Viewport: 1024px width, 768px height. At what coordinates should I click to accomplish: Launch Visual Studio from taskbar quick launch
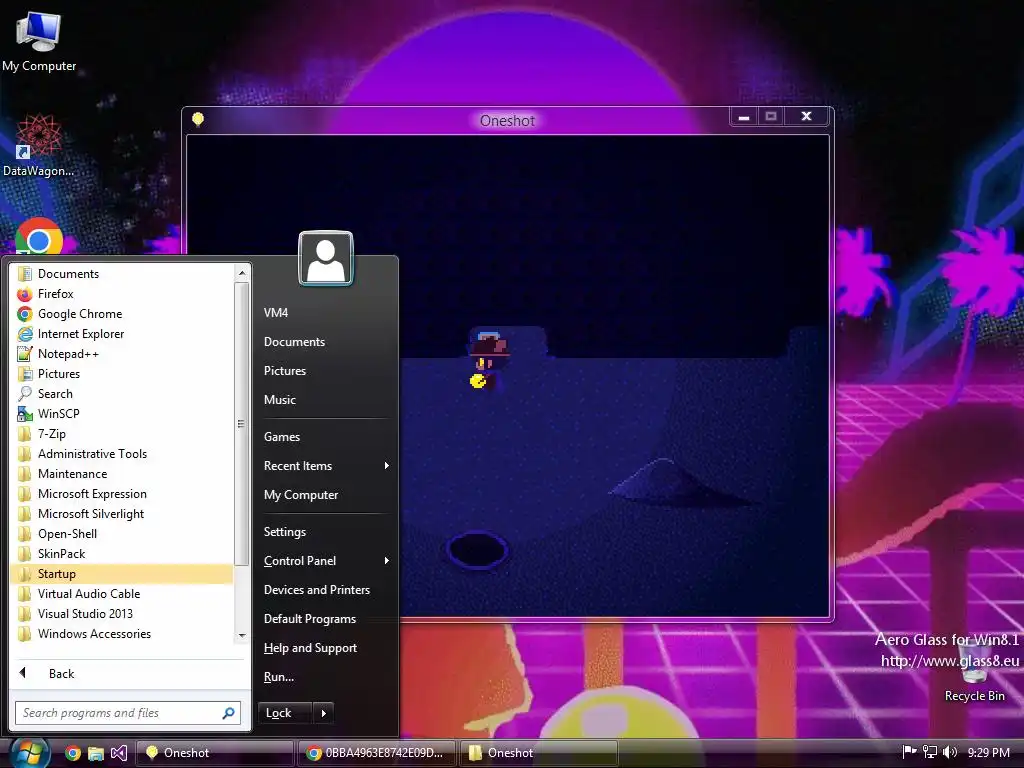point(119,753)
